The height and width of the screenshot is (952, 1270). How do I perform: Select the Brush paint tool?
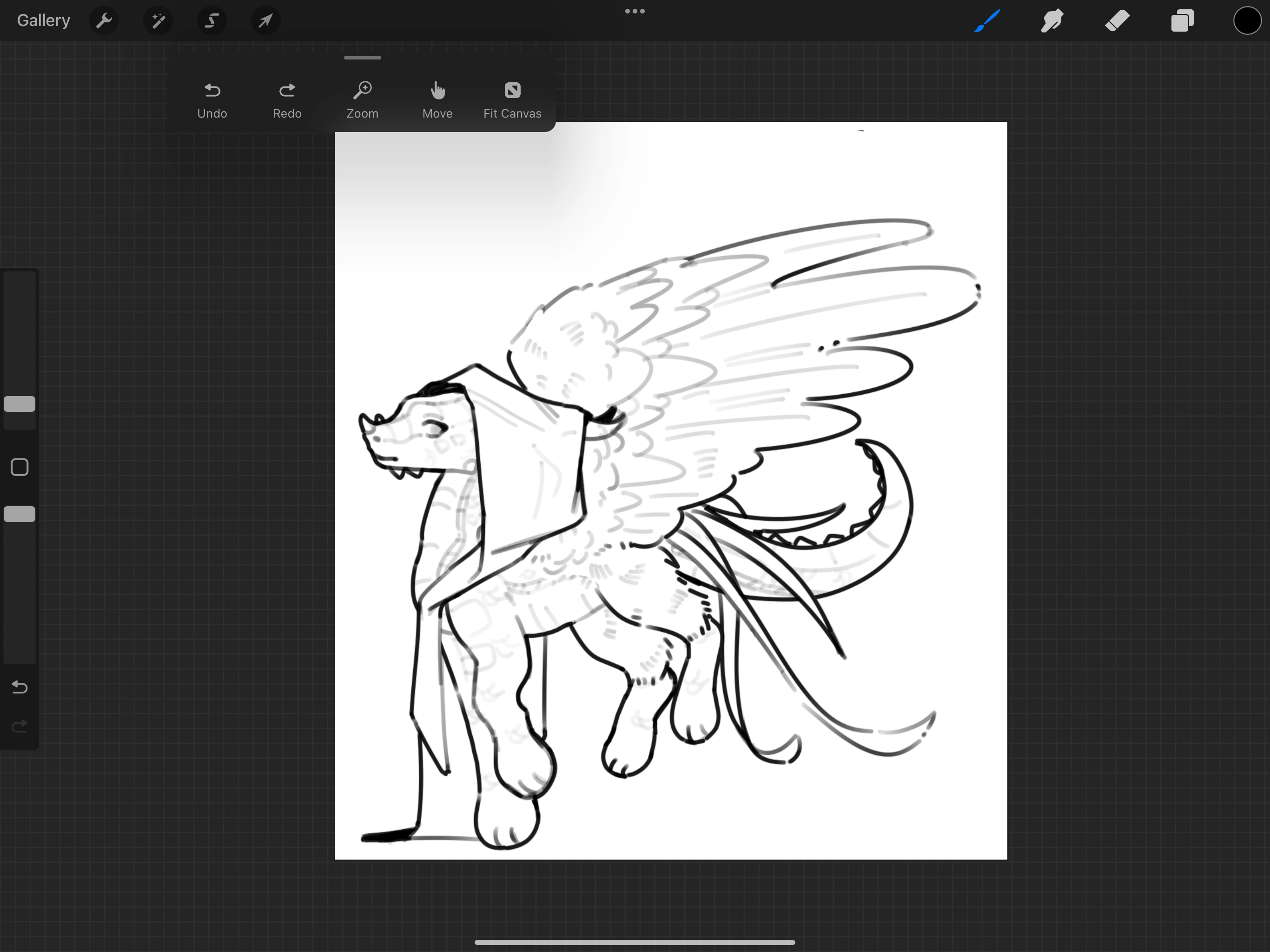point(987,20)
